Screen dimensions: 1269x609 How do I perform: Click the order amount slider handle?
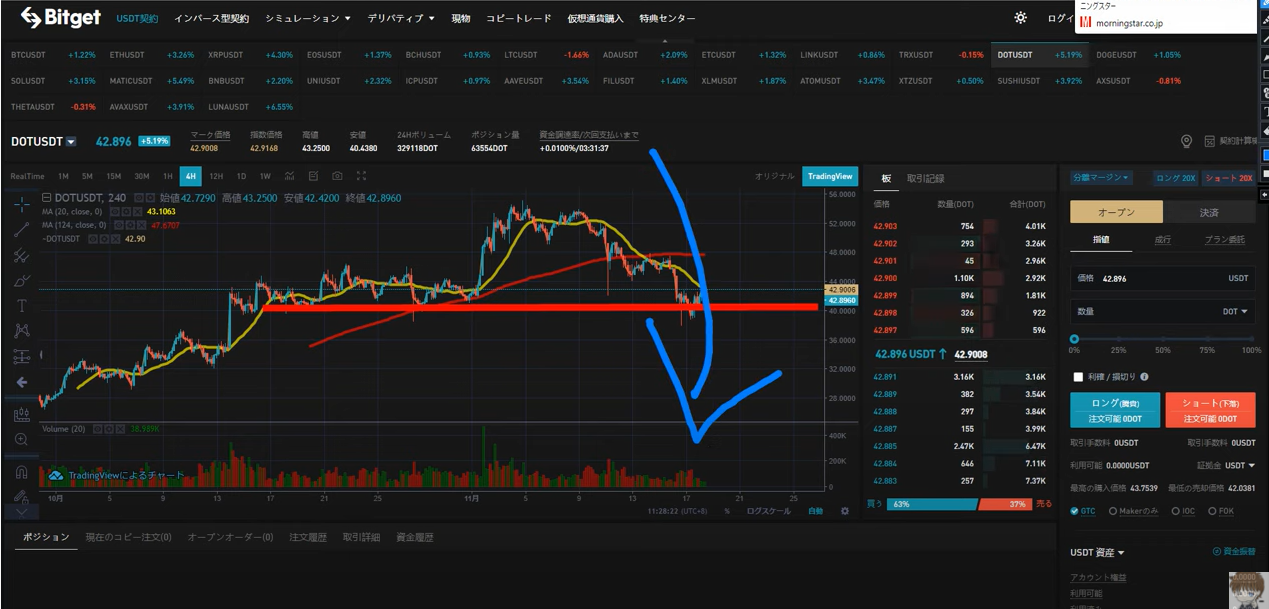[x=1074, y=339]
